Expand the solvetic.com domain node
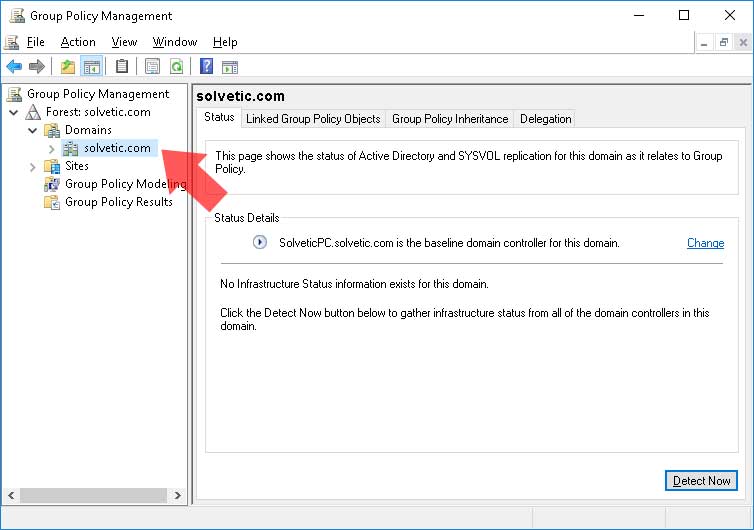754x530 pixels. [x=51, y=149]
